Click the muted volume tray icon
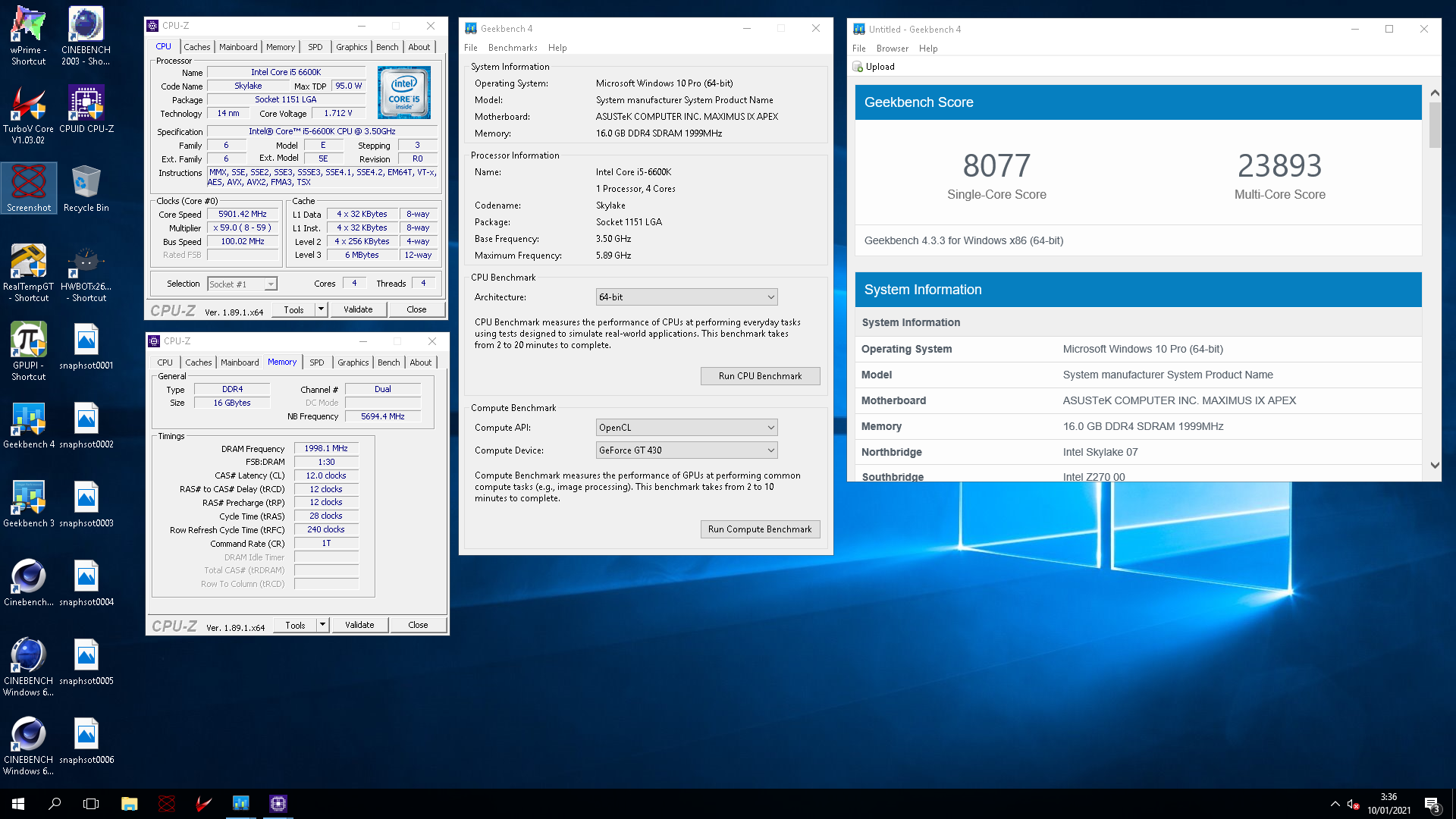1456x819 pixels. [x=1352, y=804]
